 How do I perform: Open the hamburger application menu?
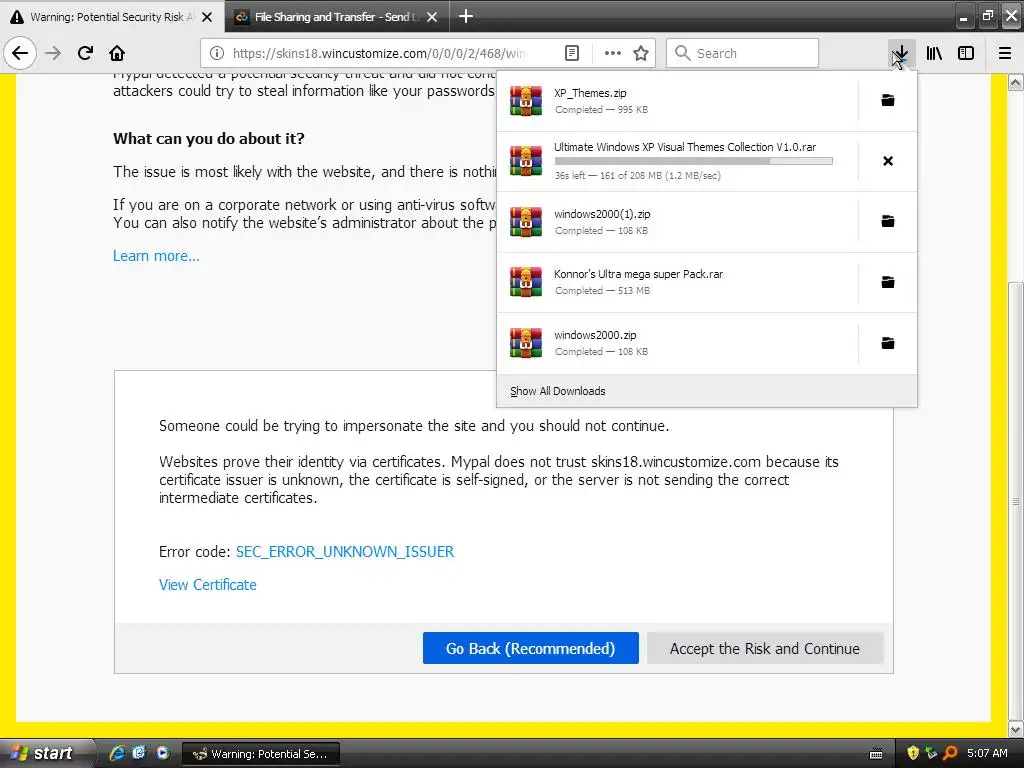click(x=1005, y=53)
